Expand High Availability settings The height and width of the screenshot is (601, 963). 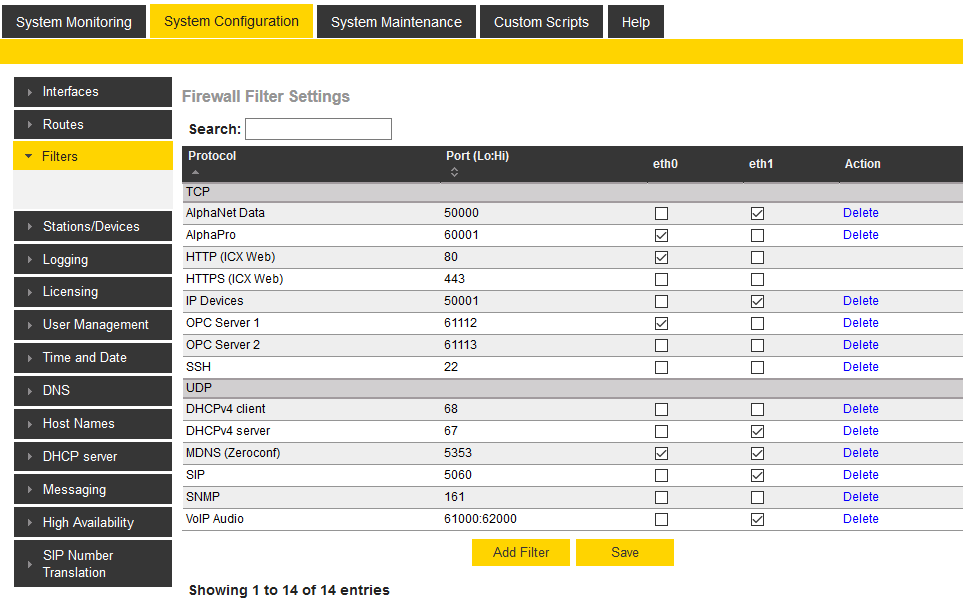pyautogui.click(x=92, y=523)
